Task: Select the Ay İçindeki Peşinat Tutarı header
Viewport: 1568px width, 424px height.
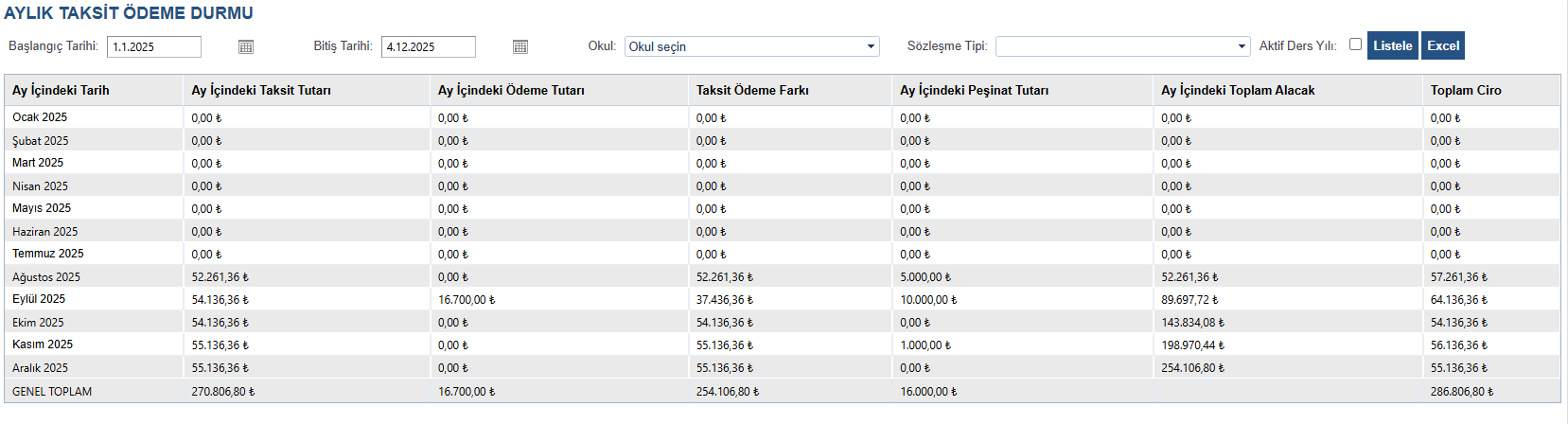Action: [x=974, y=91]
